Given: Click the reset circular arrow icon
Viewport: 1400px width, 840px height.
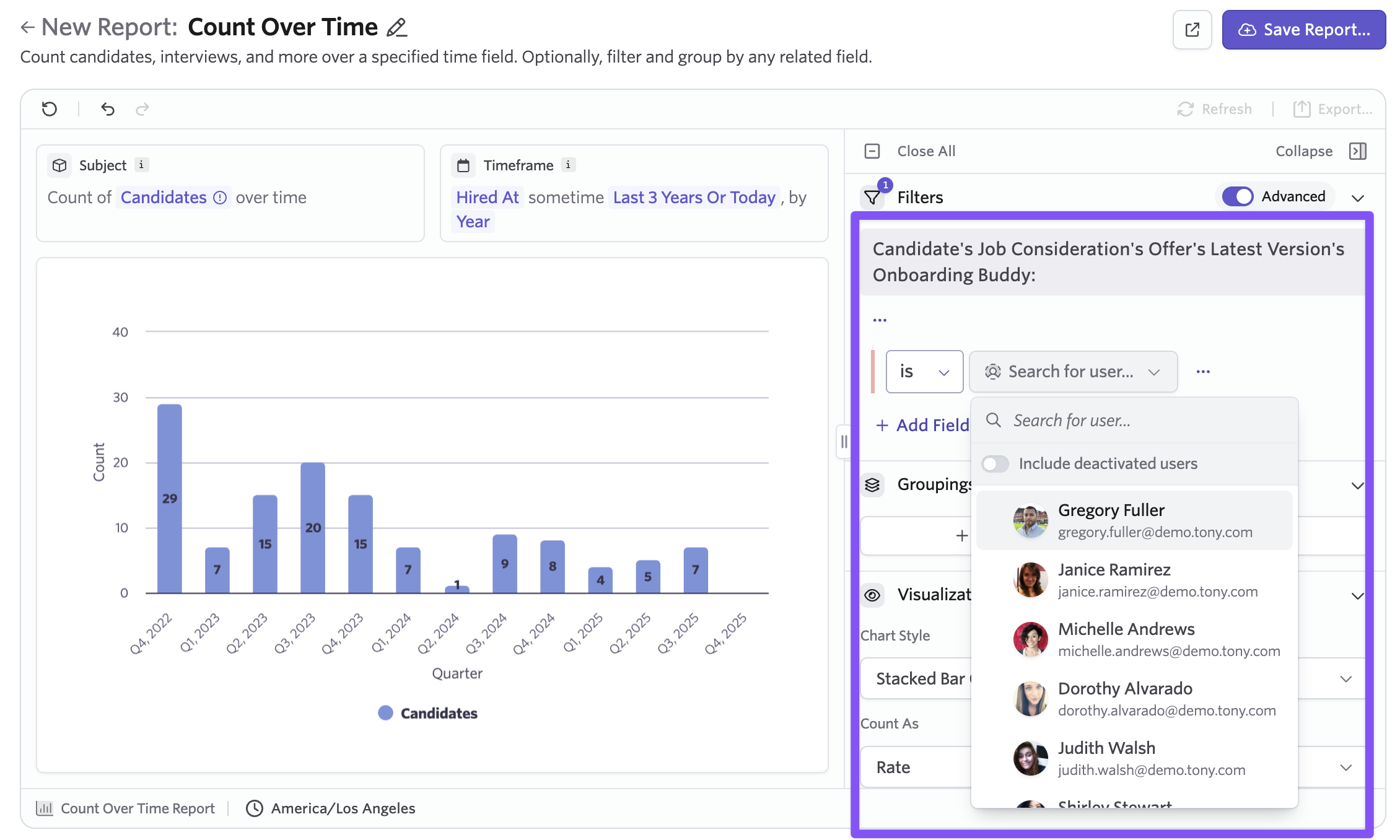Looking at the screenshot, I should coord(50,109).
